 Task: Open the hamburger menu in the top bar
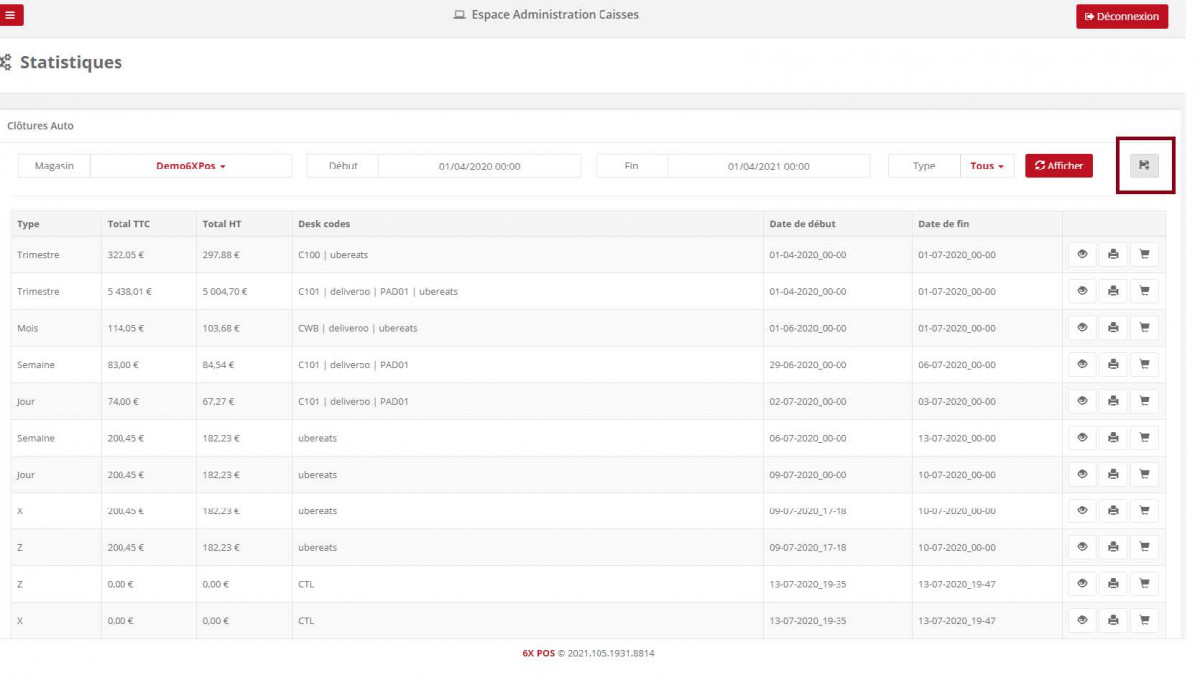point(11,15)
